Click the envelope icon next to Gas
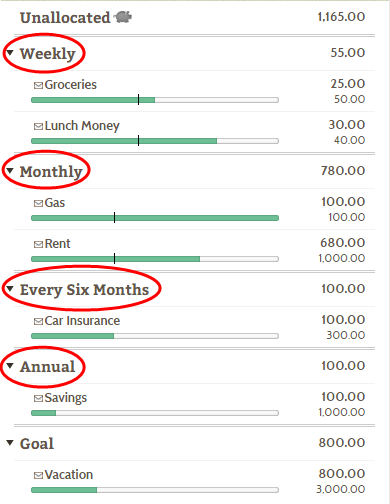This screenshot has width=390, height=504. (38, 204)
